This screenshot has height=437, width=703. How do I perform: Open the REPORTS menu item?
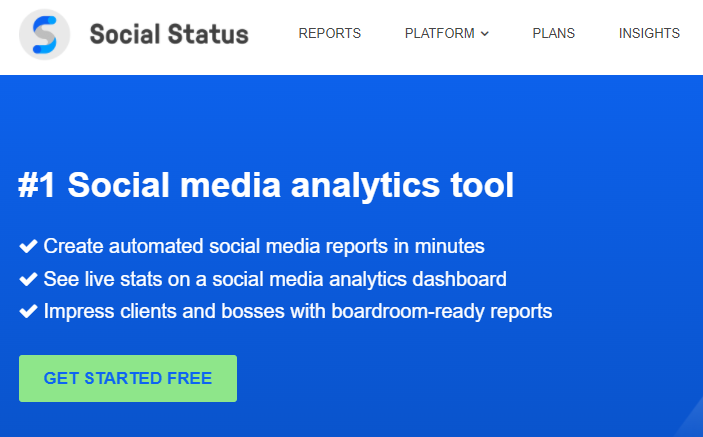(x=330, y=34)
